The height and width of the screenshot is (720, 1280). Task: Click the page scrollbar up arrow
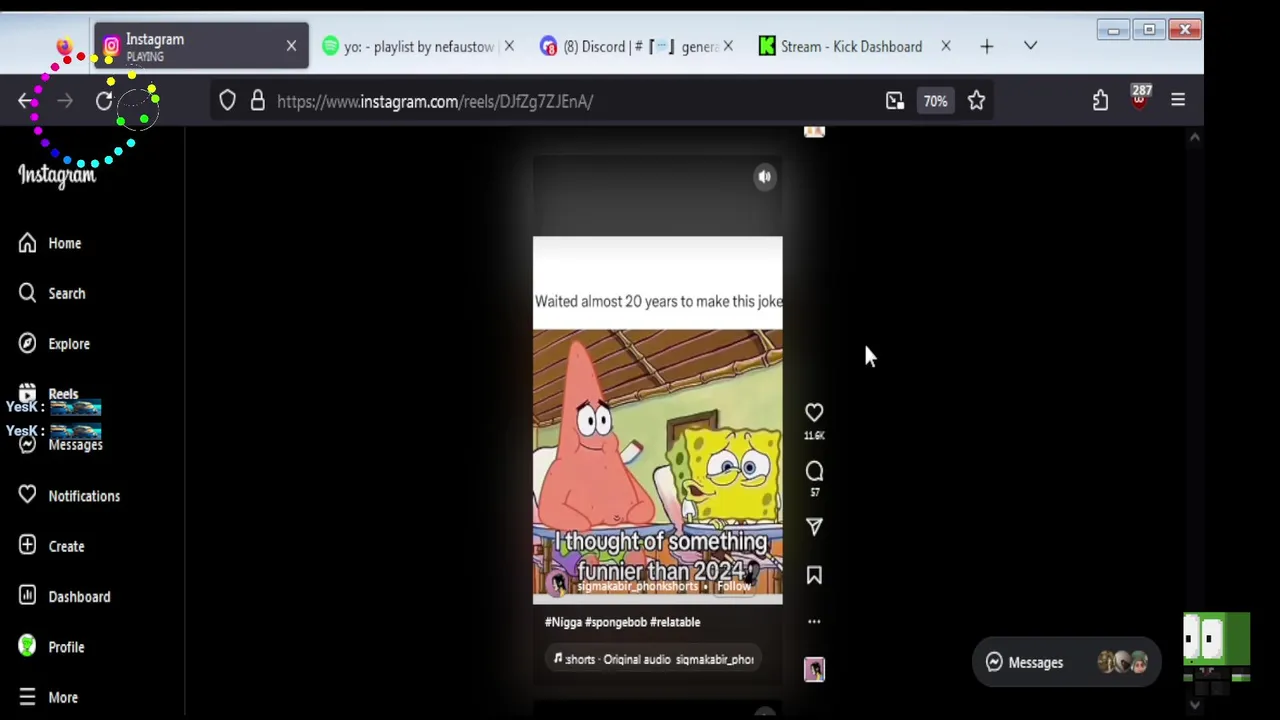(x=1194, y=138)
